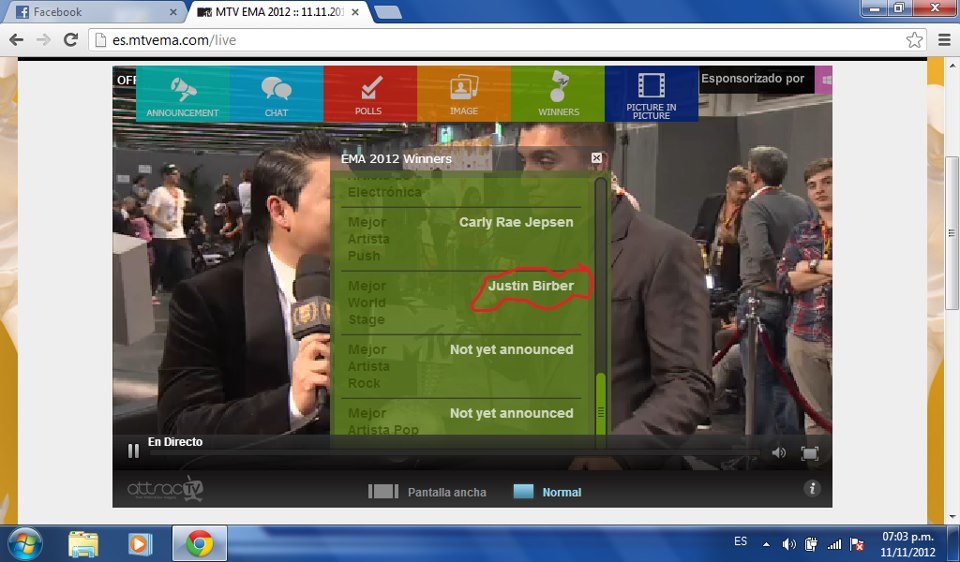Click the Mejor World Stage category

point(367,302)
